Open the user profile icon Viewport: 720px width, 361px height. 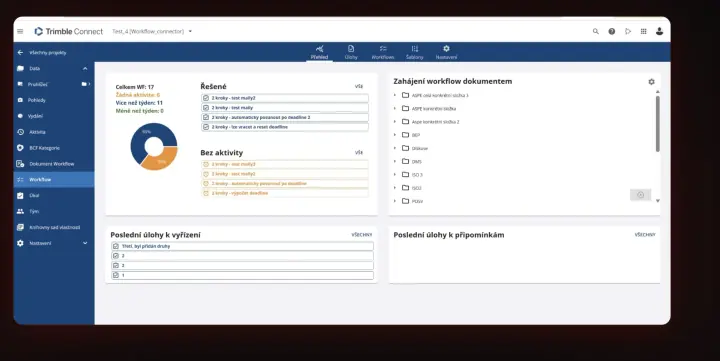coord(659,31)
